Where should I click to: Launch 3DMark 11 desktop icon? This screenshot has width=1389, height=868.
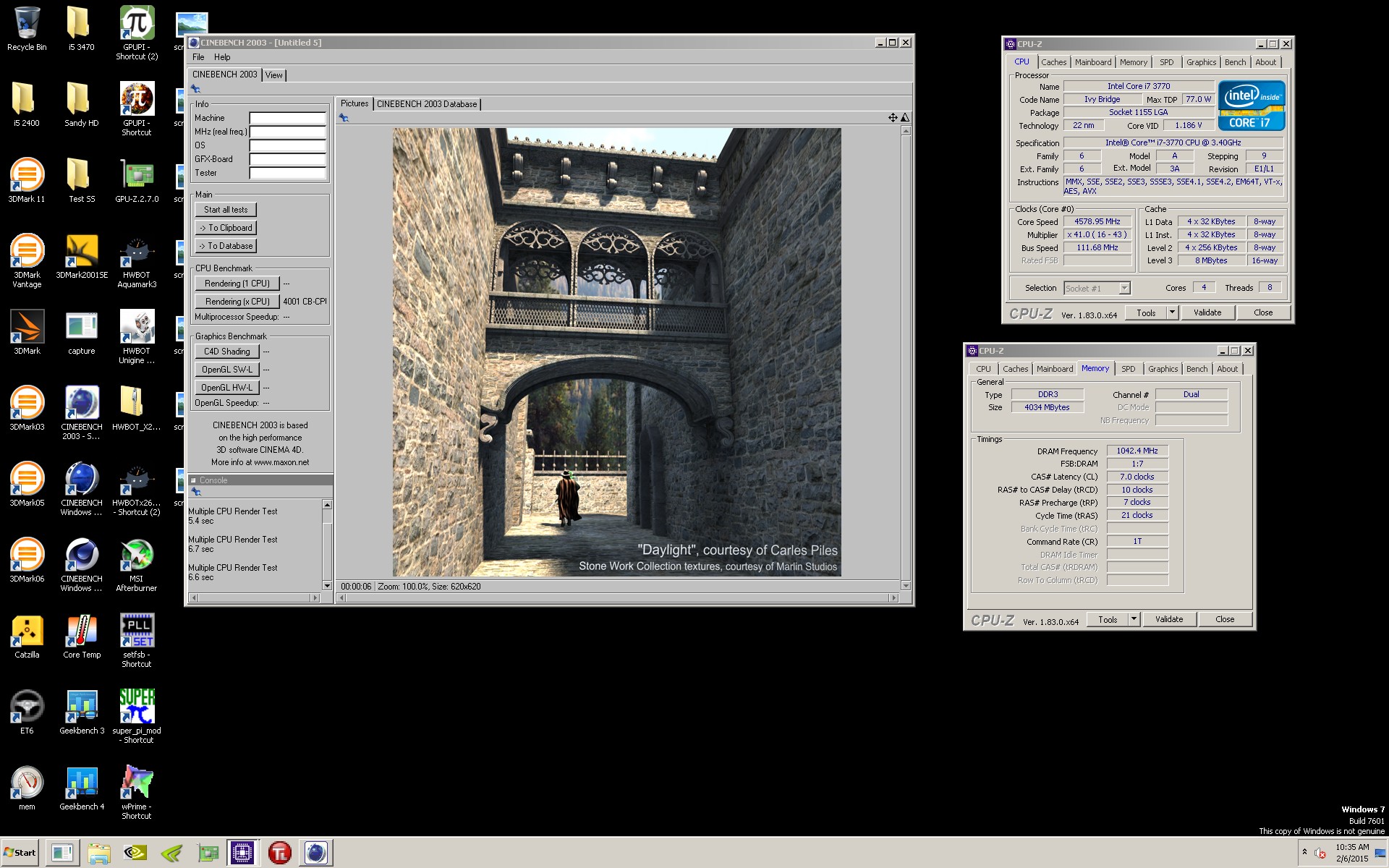[x=27, y=181]
